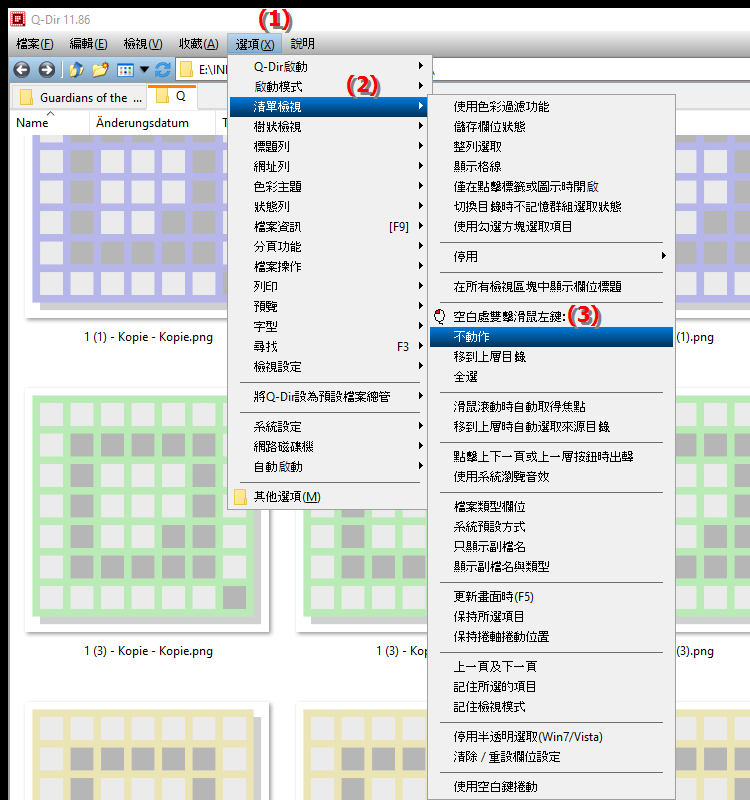
Task: Click the mouse icon beside 空白處雙擊滑鼠左鍵
Action: [439, 317]
